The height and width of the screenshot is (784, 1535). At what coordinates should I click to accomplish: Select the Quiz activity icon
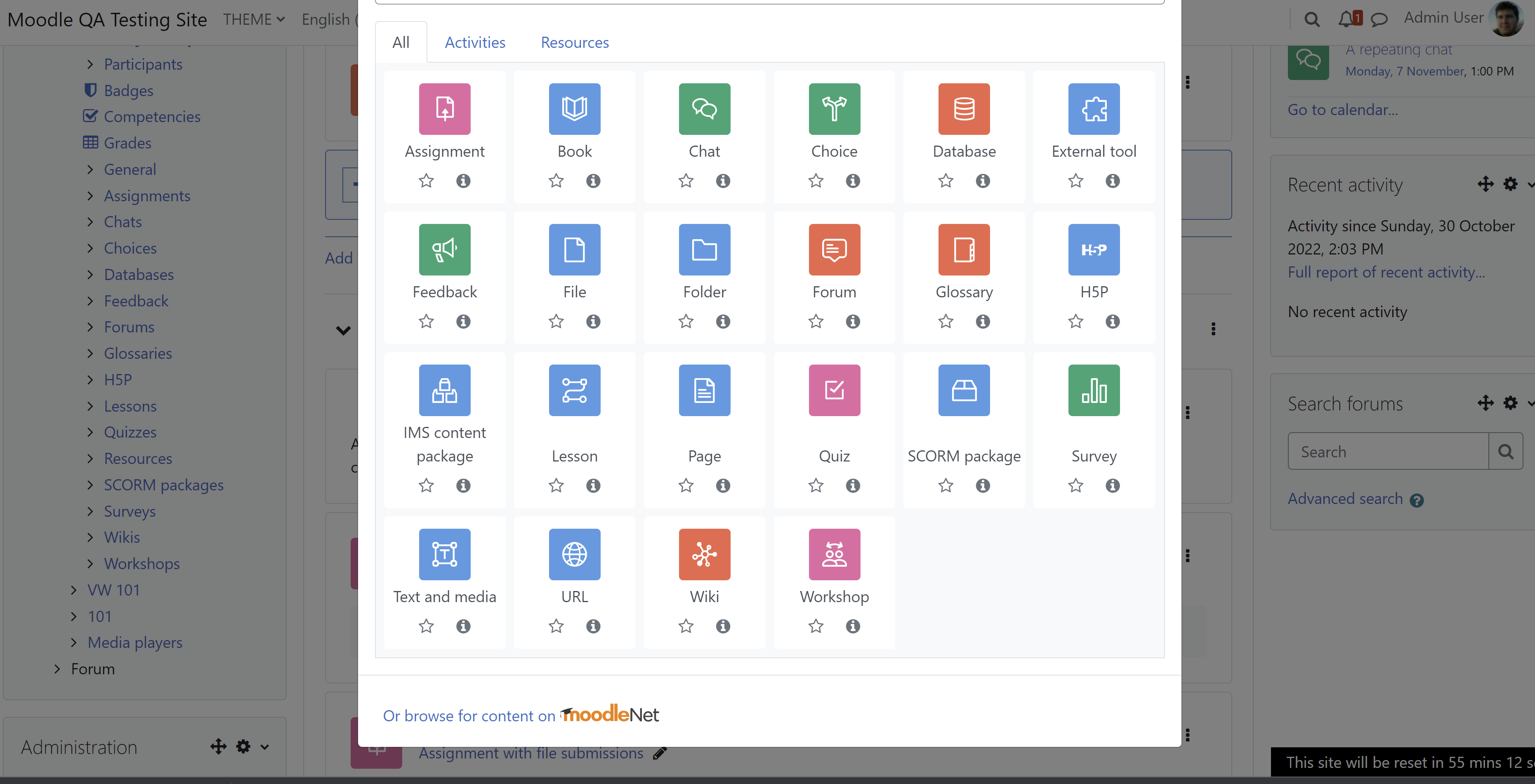pos(834,390)
